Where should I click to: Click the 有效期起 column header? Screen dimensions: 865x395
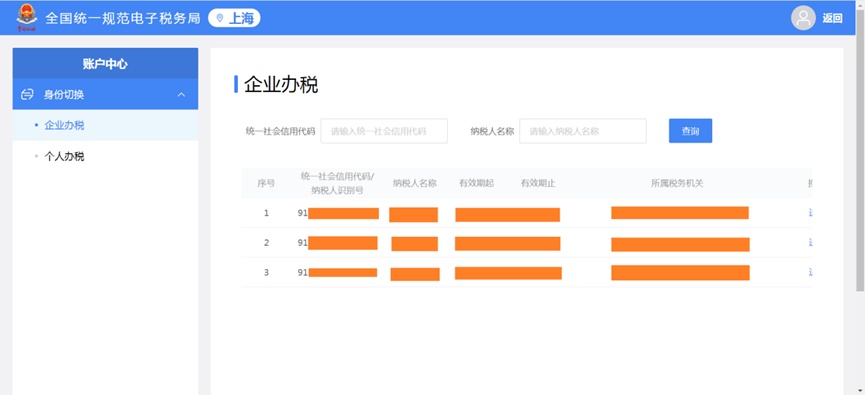[476, 183]
